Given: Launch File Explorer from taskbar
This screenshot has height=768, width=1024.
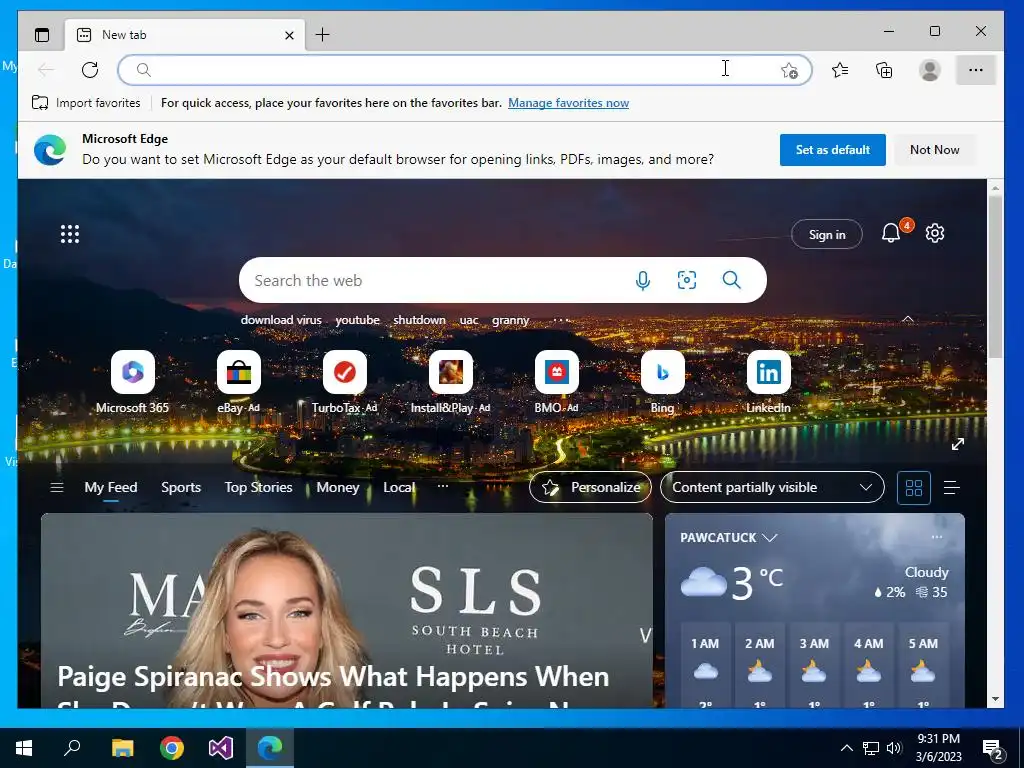Looking at the screenshot, I should pyautogui.click(x=122, y=748).
